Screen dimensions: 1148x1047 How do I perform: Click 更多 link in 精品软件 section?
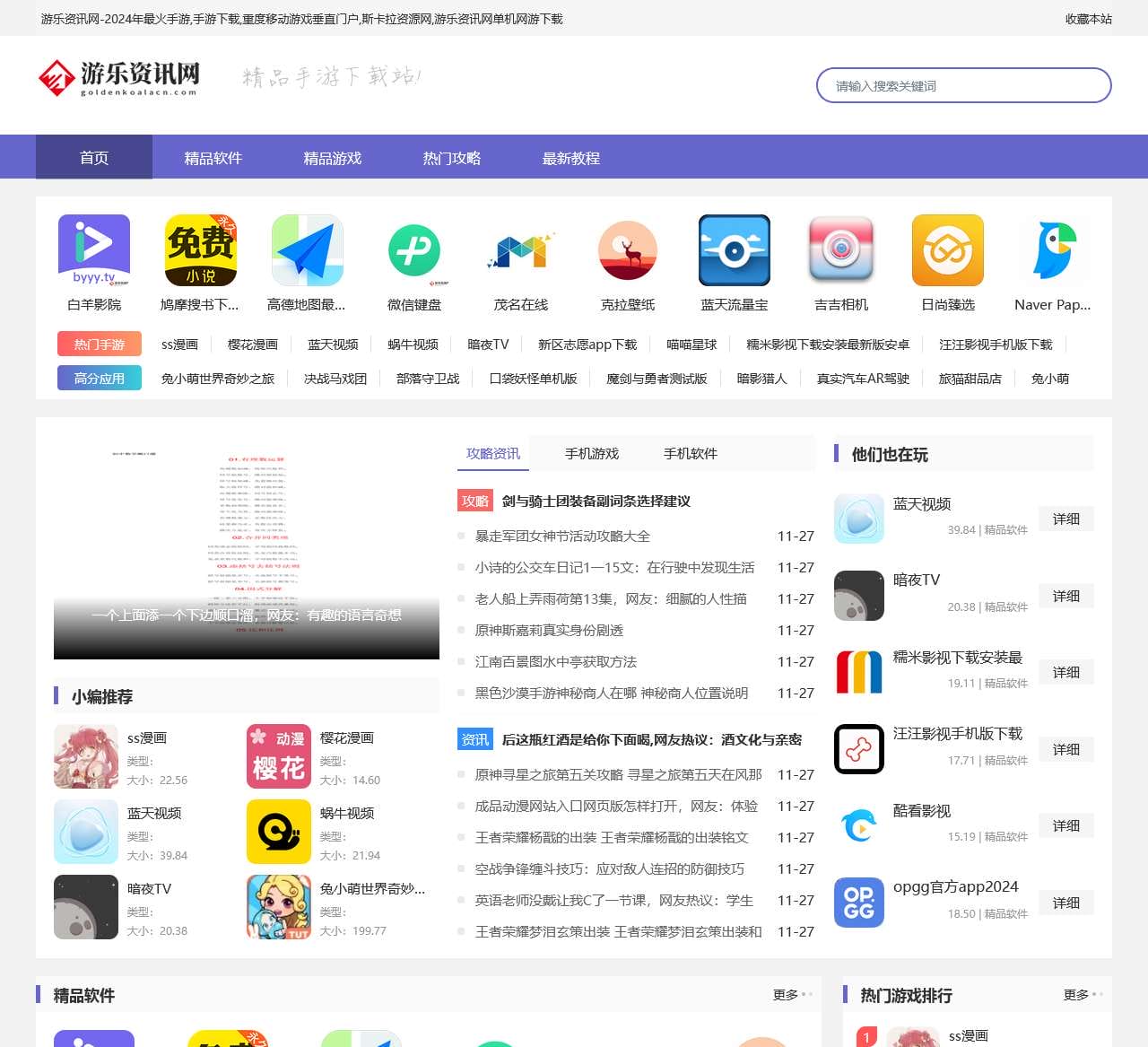pyautogui.click(x=786, y=995)
